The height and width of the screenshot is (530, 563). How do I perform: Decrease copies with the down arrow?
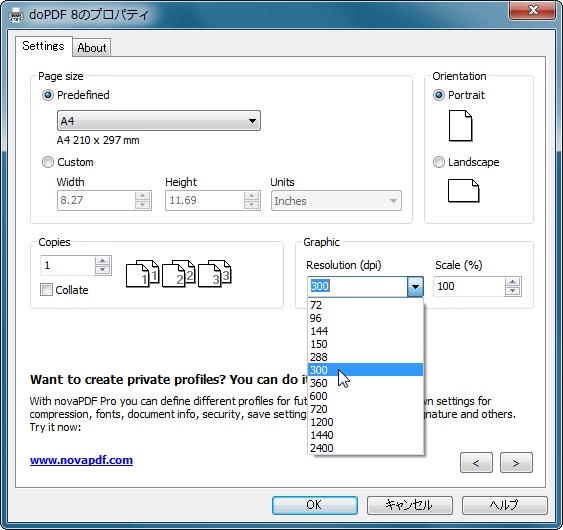point(103,270)
